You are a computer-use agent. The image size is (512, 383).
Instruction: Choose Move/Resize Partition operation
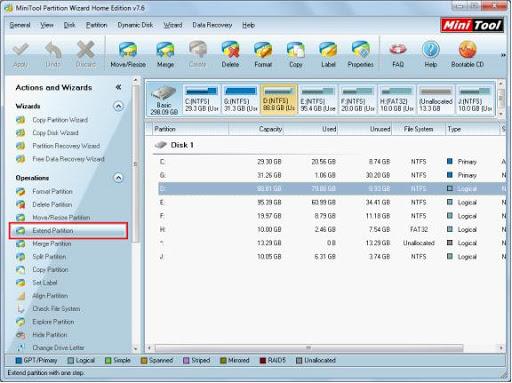[x=61, y=217]
